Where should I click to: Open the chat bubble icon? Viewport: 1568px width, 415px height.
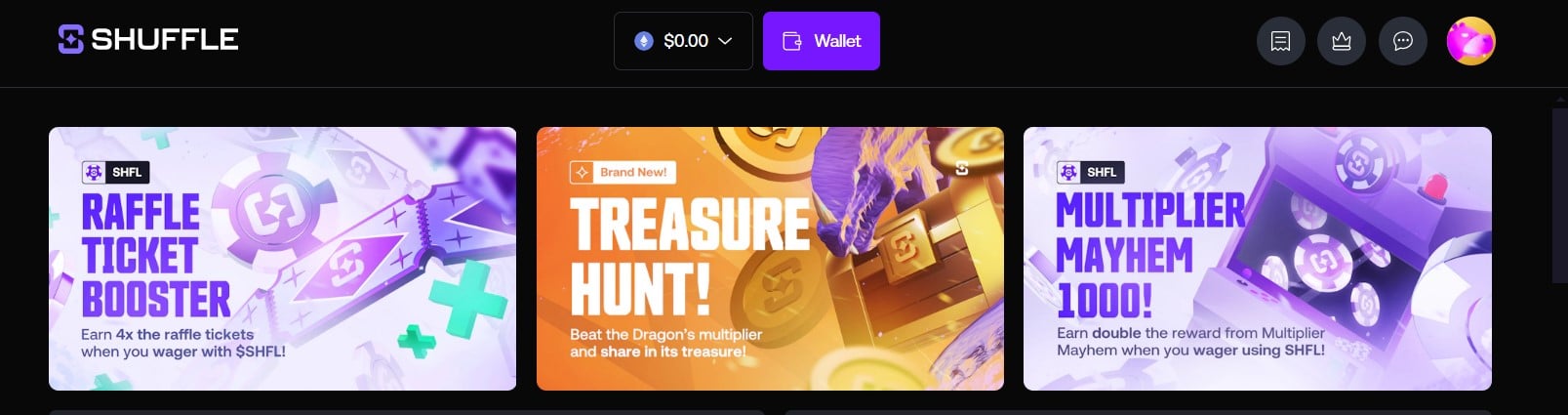[x=1403, y=41]
